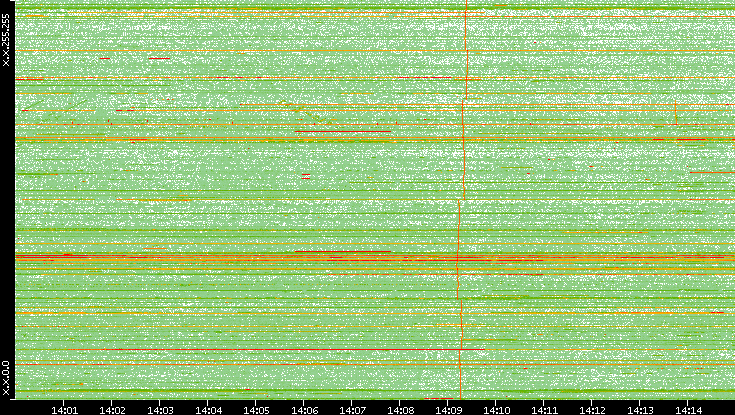Select the 14:07 time axis label

click(x=352, y=410)
